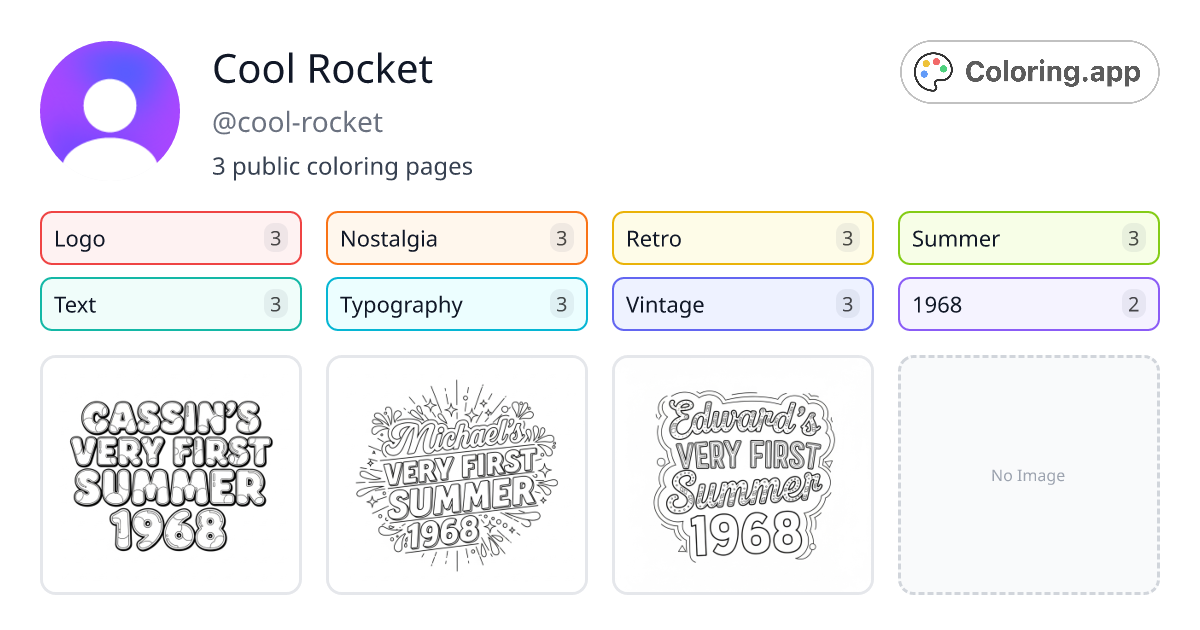This screenshot has width=1200, height=630.
Task: Click the count badge on the Logo tag
Action: 276,238
